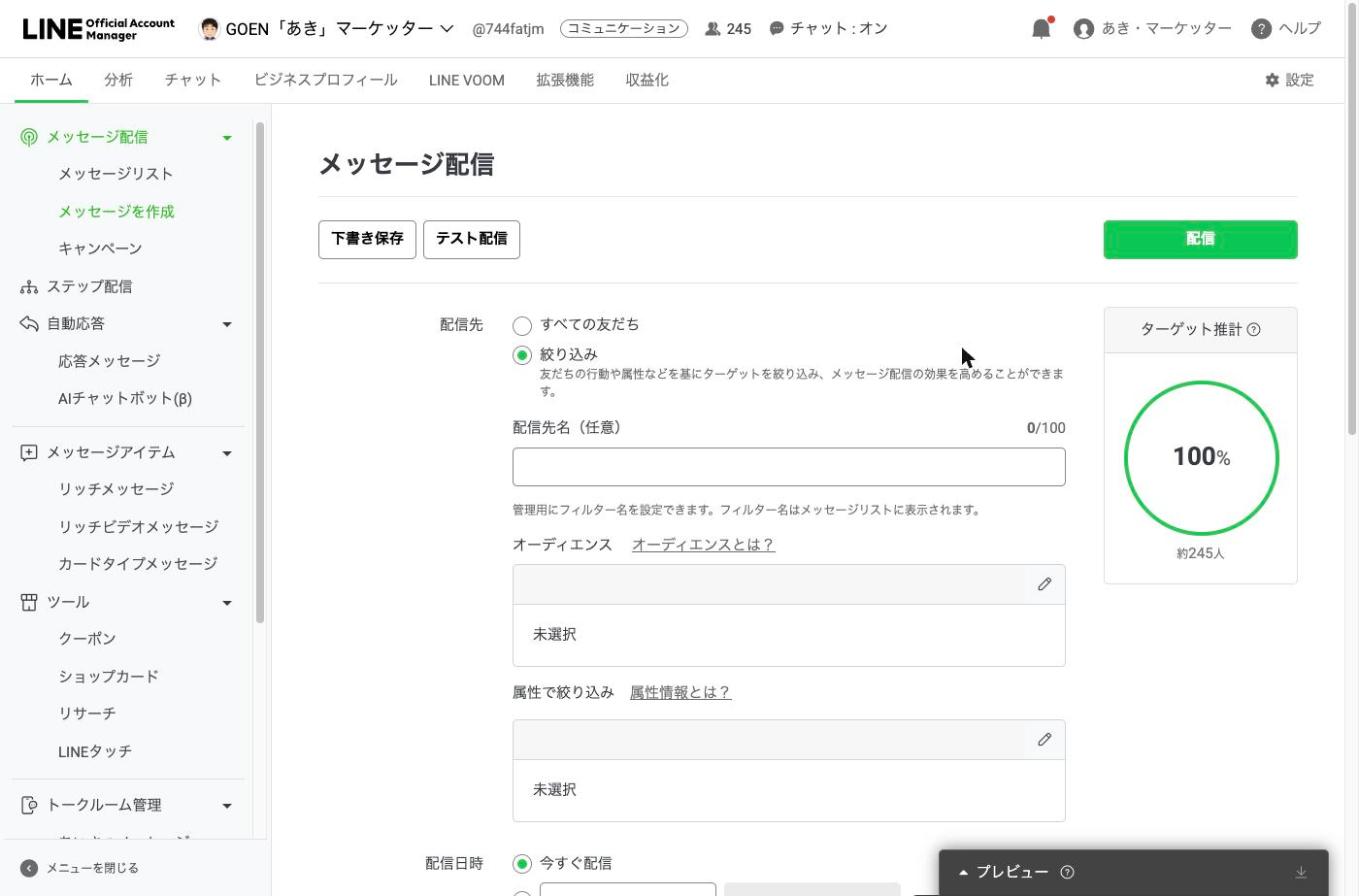Click the friends count icon showing 245
The width and height of the screenshot is (1359, 896).
[x=712, y=28]
